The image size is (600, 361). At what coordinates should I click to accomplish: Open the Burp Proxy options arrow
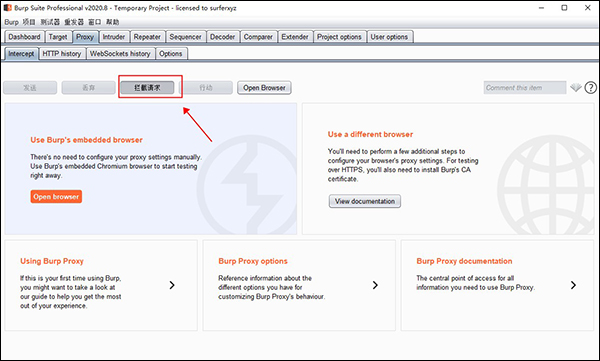(x=375, y=285)
